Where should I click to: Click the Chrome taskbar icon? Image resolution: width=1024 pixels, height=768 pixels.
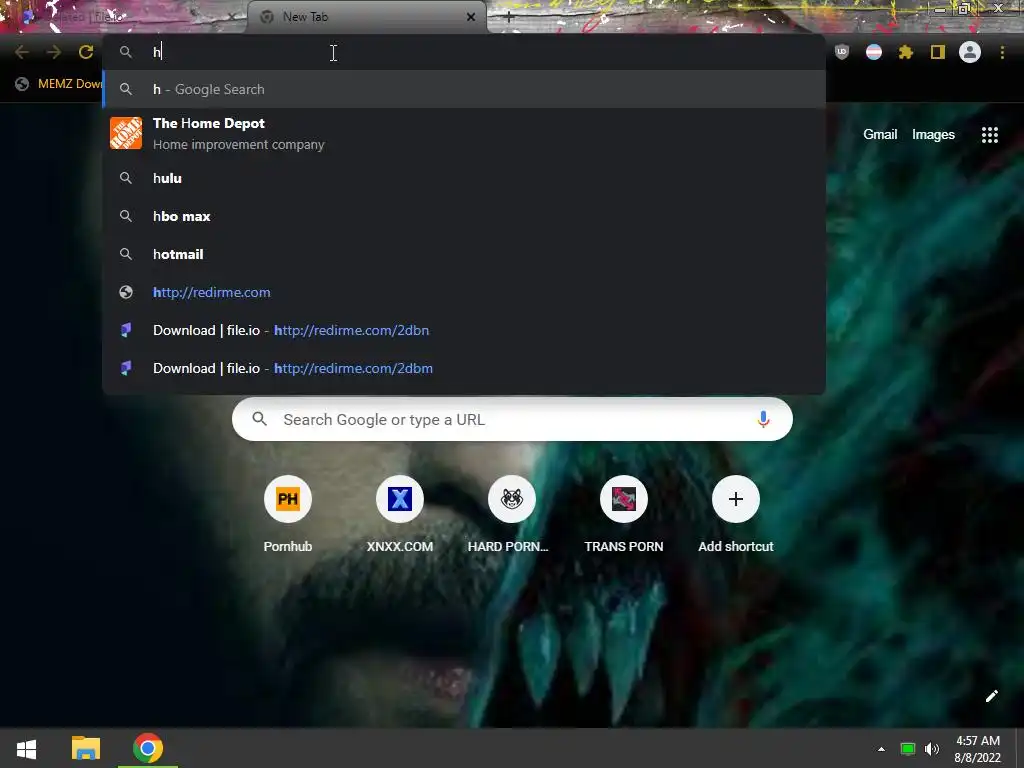[x=148, y=748]
